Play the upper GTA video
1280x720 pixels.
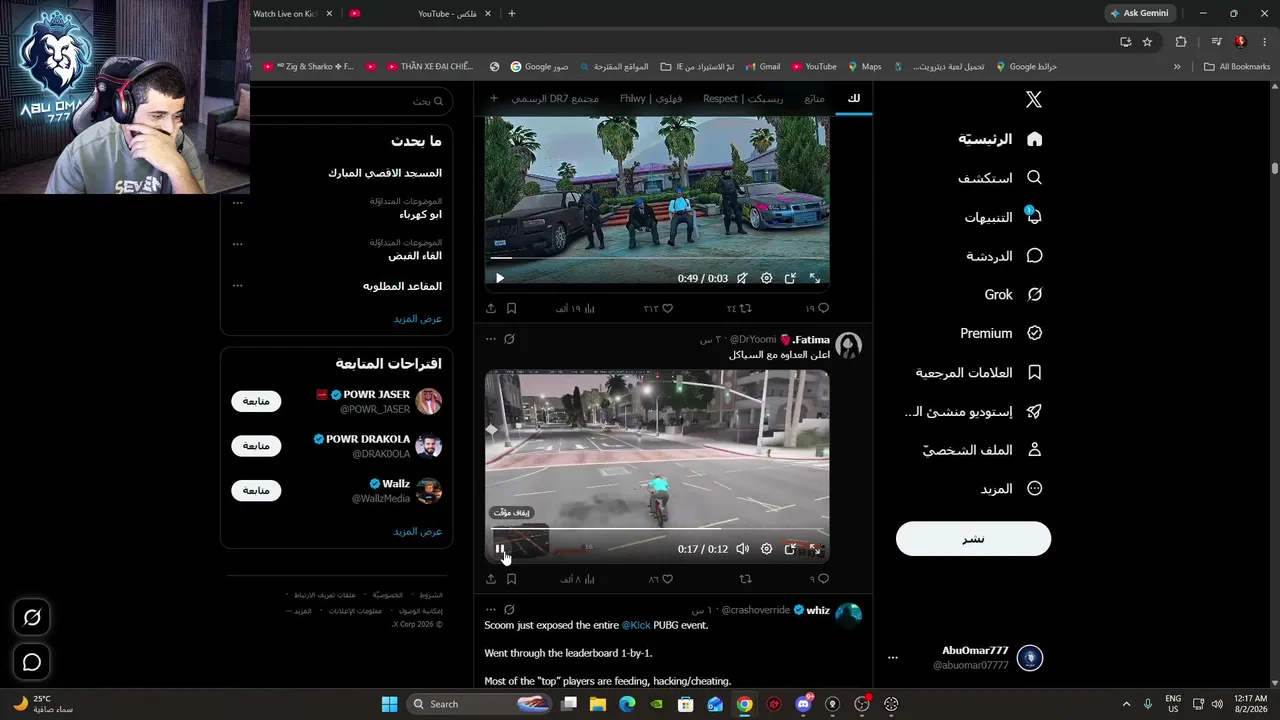coord(500,278)
